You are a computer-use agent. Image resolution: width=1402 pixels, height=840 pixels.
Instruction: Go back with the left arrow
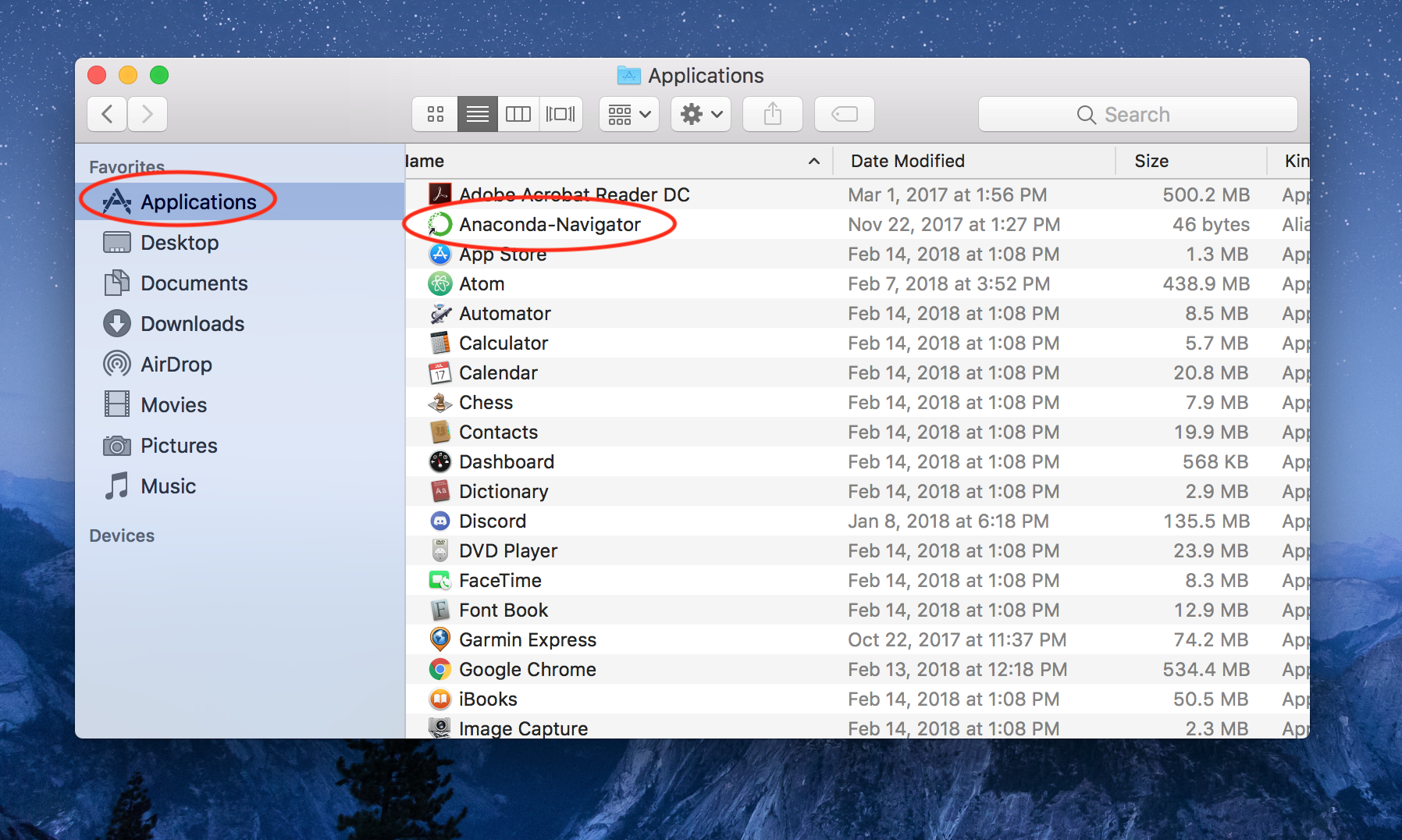[108, 115]
